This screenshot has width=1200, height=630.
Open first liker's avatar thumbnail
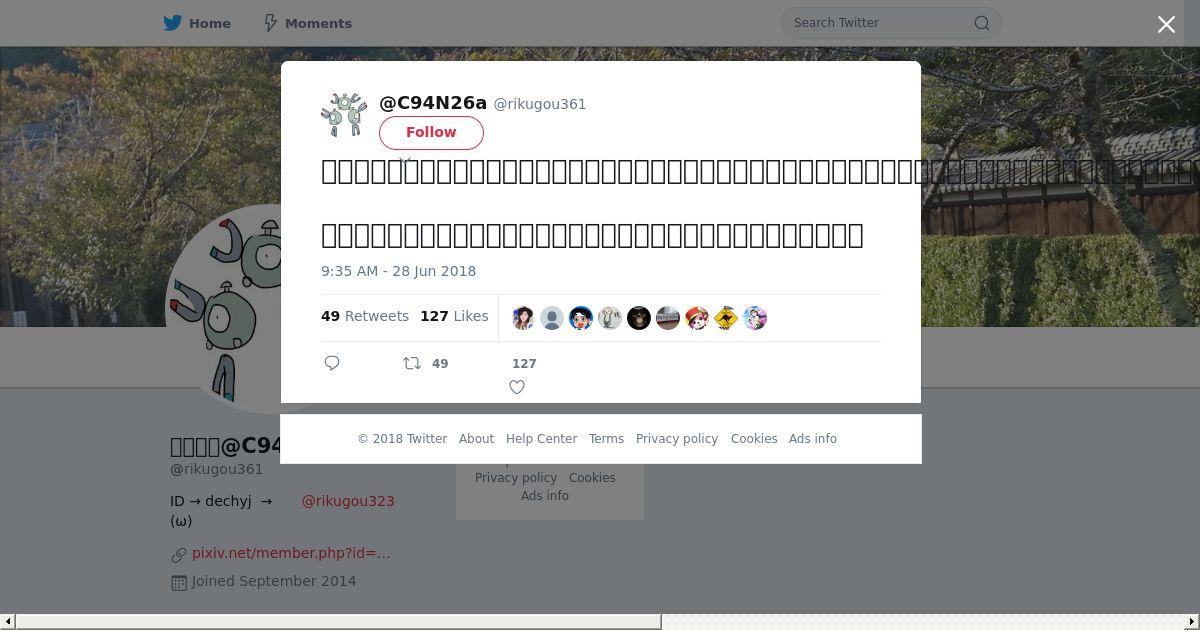pyautogui.click(x=523, y=318)
